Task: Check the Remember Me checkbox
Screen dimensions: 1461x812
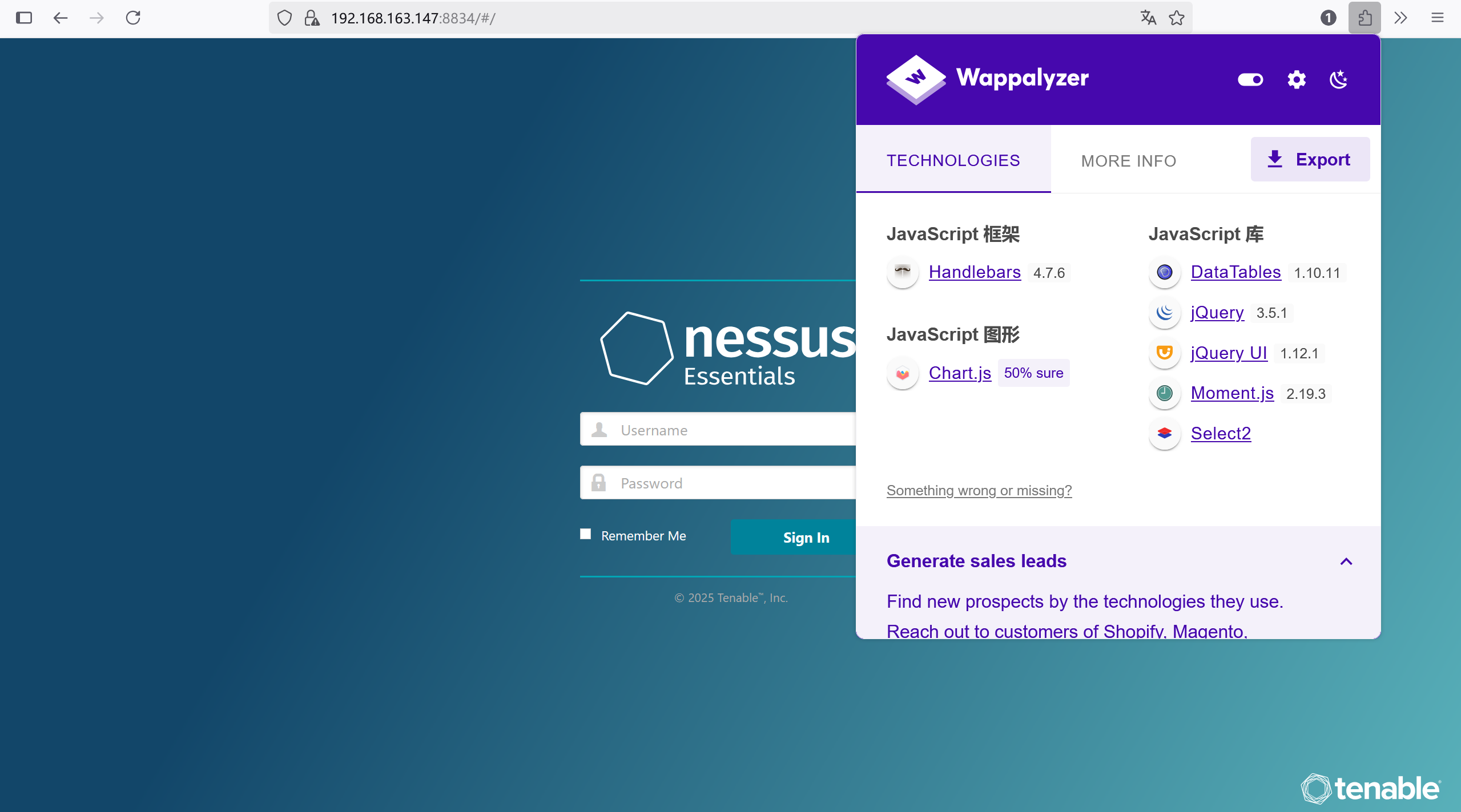Action: click(x=585, y=534)
